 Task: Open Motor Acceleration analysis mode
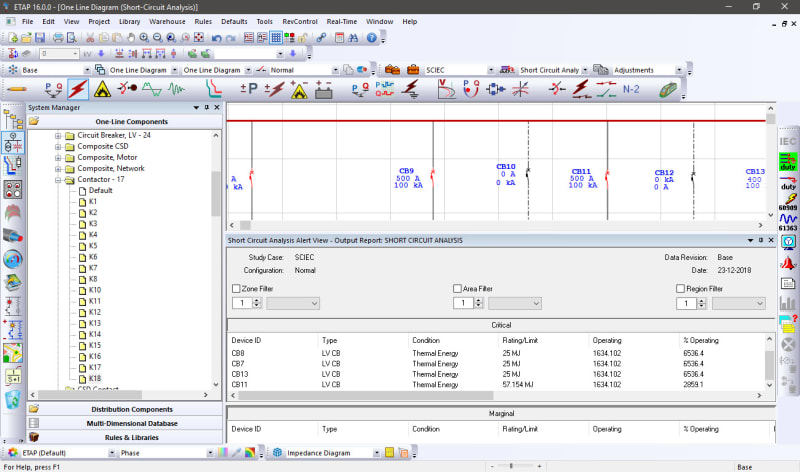point(127,89)
